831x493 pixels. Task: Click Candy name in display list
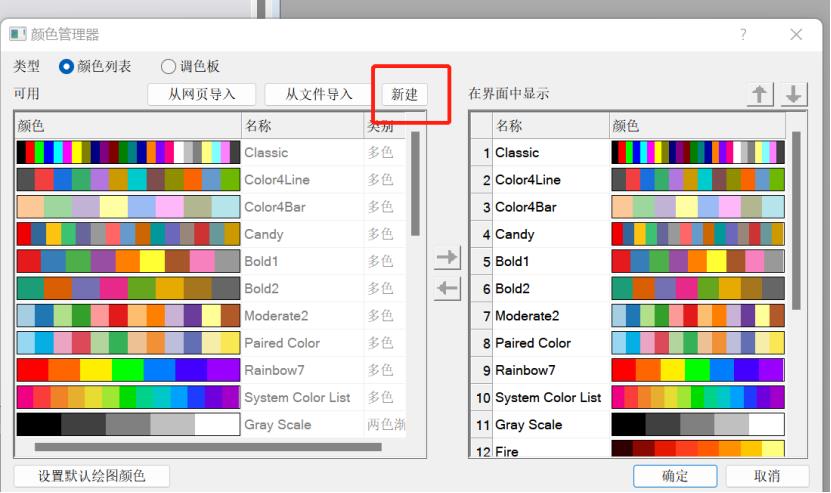(x=515, y=234)
